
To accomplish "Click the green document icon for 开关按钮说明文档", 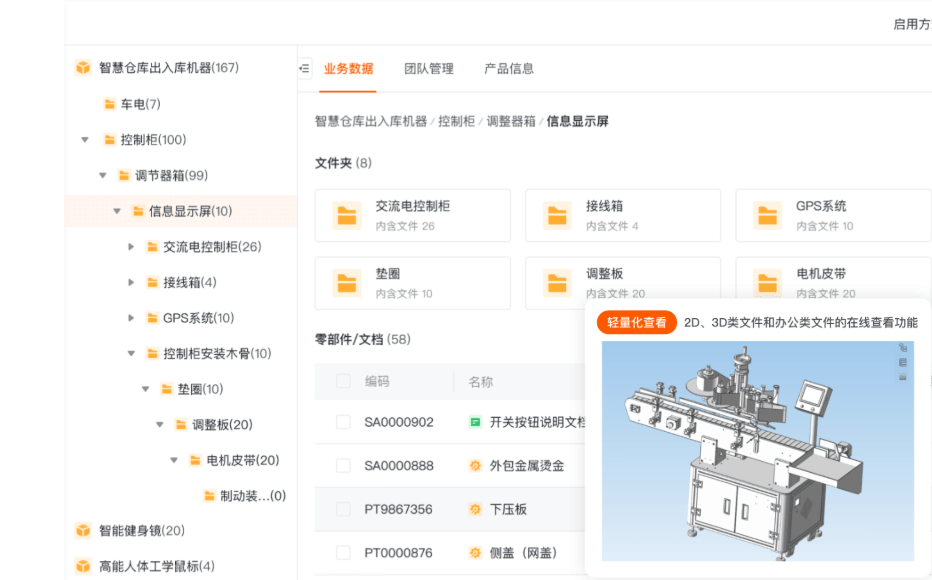I will [475, 423].
